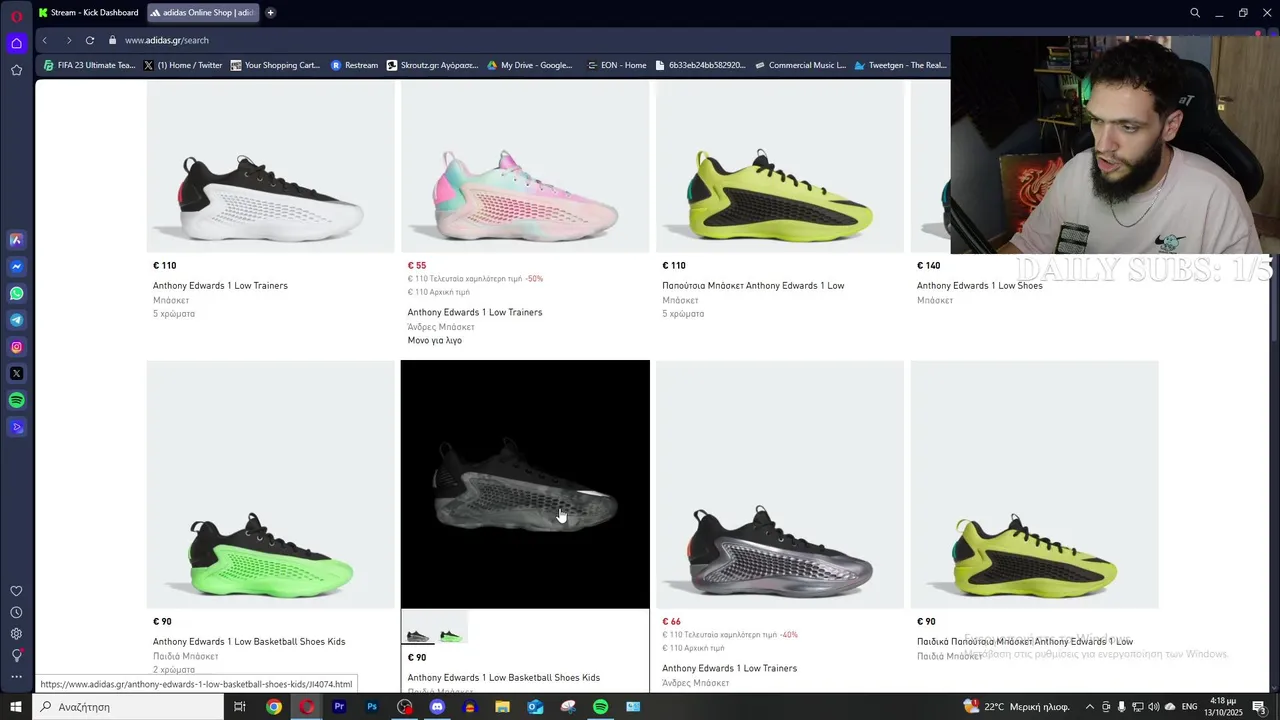Select the black color variant swatch
This screenshot has height=720, width=1280.
(418, 628)
